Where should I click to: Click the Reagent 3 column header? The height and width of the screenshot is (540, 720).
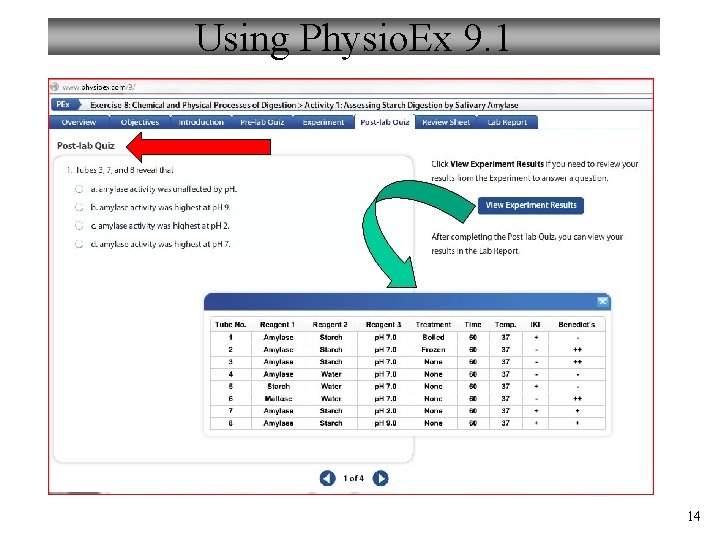click(x=383, y=324)
